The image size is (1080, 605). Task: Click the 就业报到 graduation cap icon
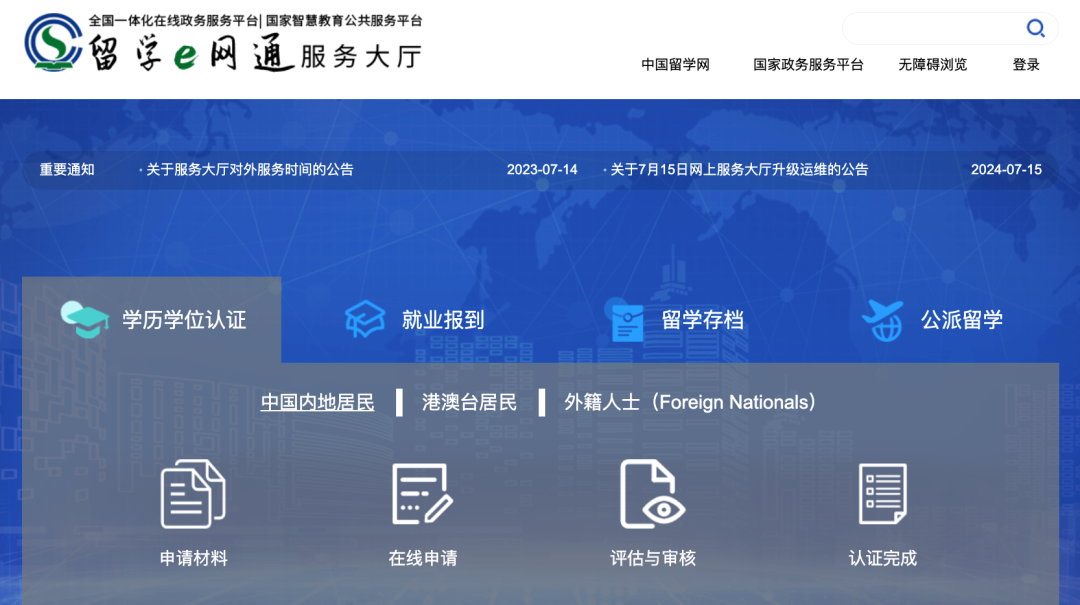[x=364, y=319]
